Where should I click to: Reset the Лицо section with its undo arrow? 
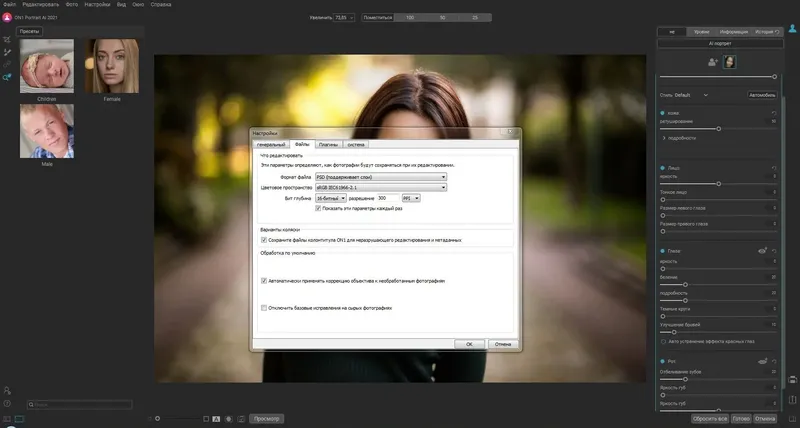point(774,168)
